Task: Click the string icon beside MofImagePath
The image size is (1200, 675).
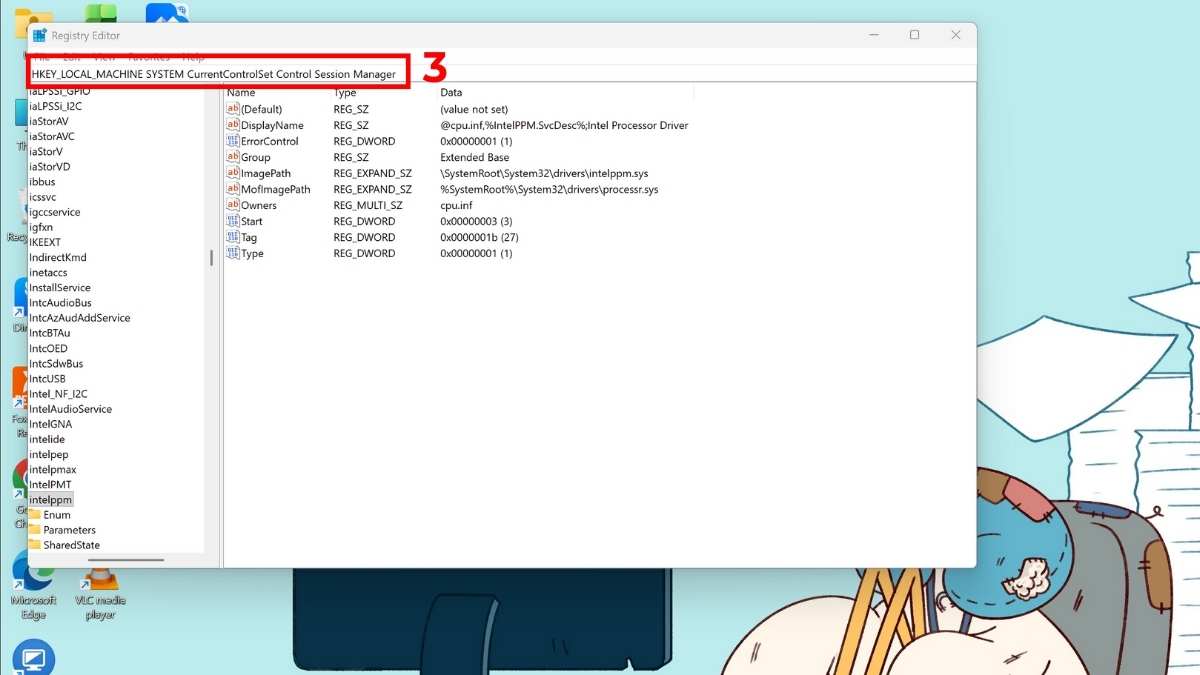Action: pos(233,189)
